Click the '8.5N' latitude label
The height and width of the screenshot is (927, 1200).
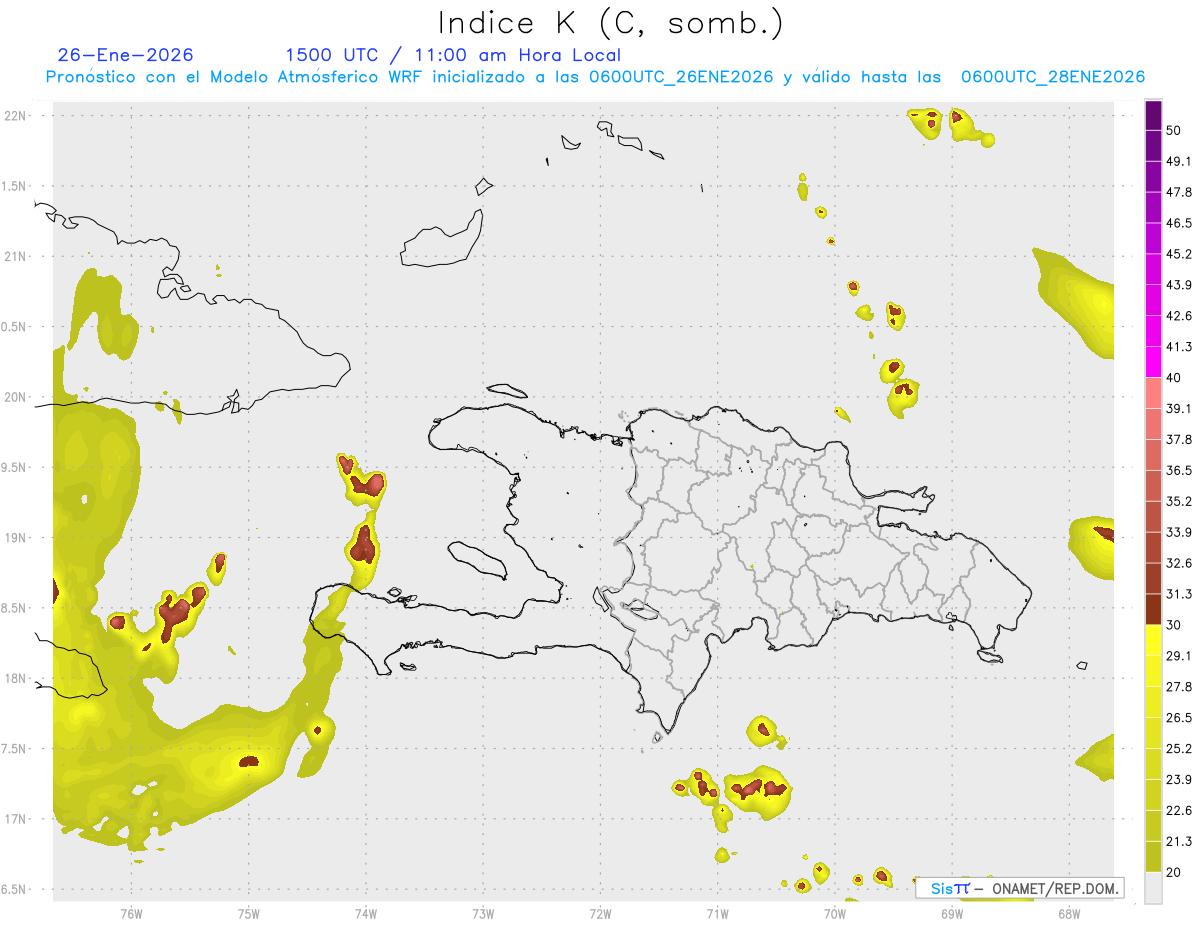tap(14, 608)
